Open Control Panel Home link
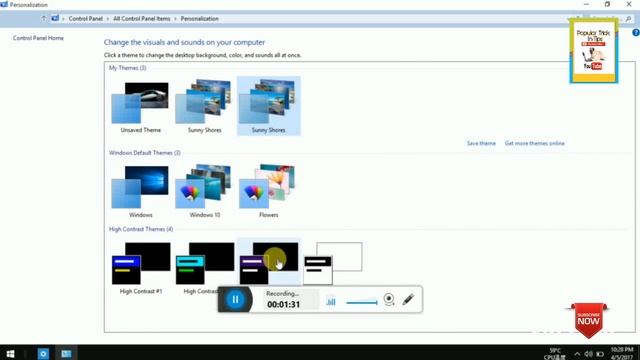The width and height of the screenshot is (640, 360). (x=38, y=38)
